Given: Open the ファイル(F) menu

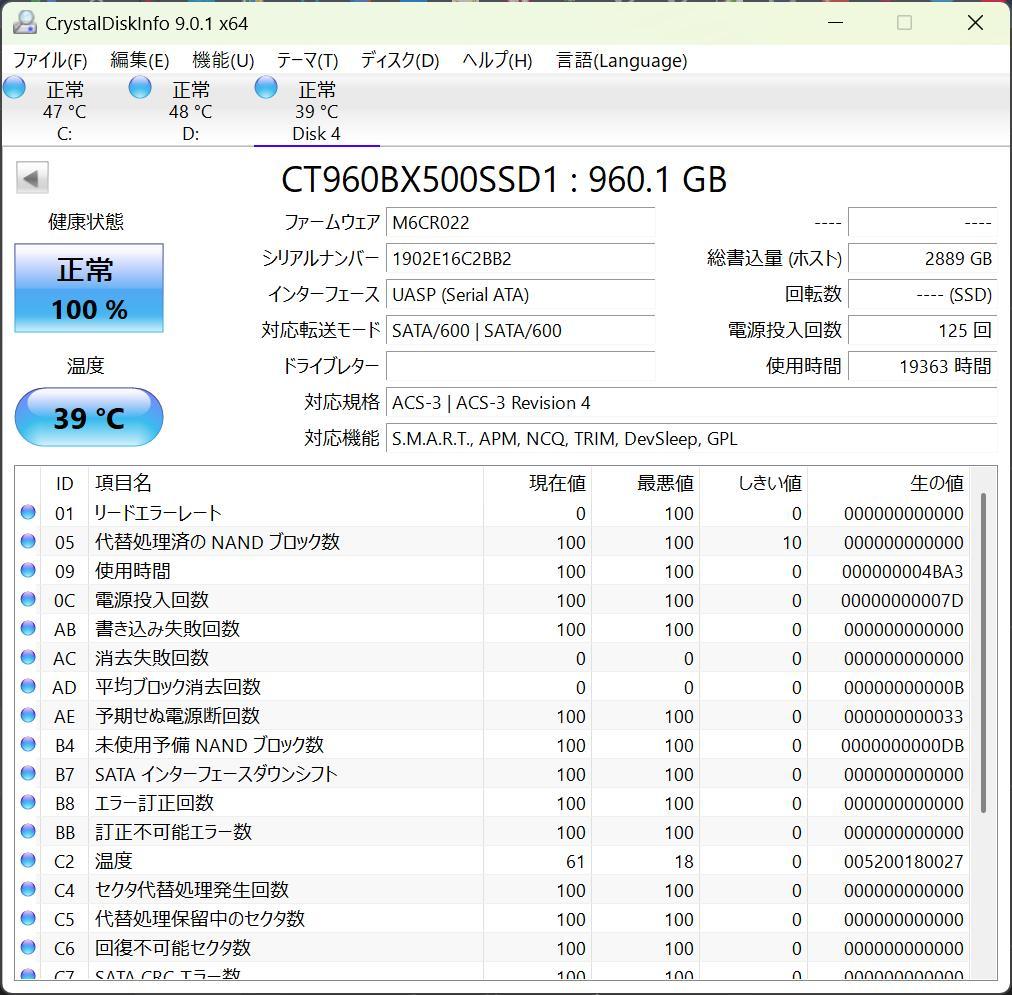Looking at the screenshot, I should (50, 61).
